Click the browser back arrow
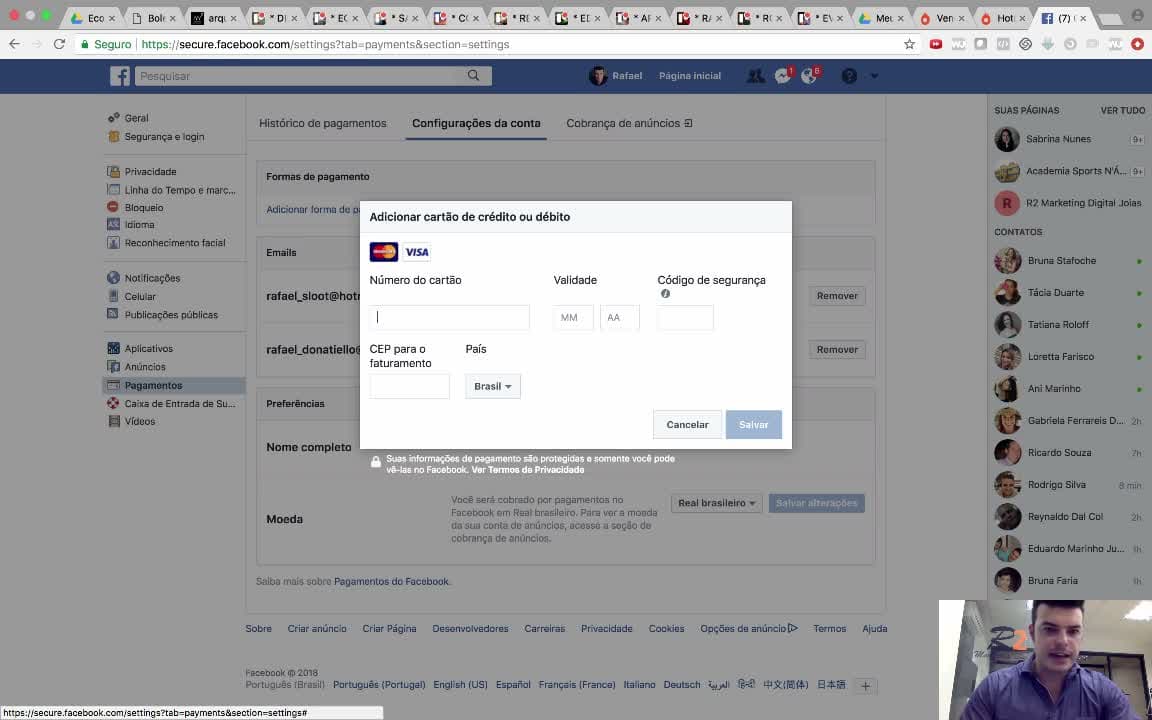The height and width of the screenshot is (720, 1152). tap(14, 44)
